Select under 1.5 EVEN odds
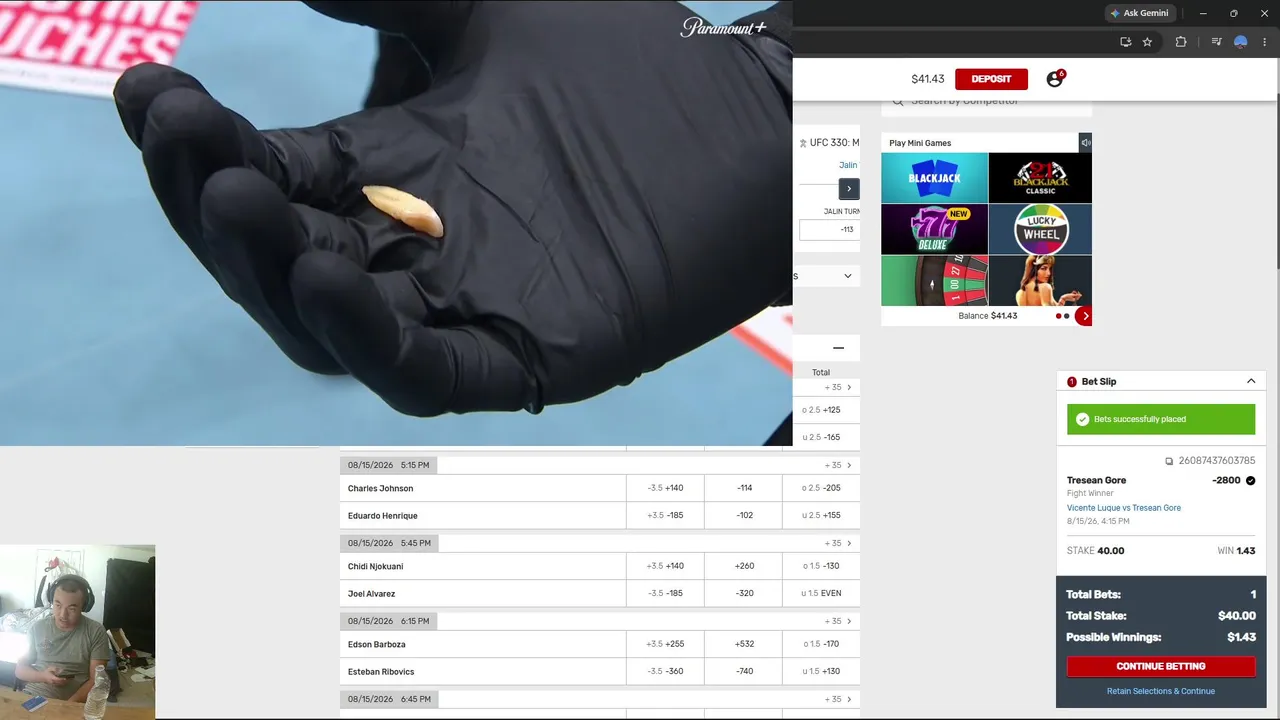 click(x=821, y=593)
